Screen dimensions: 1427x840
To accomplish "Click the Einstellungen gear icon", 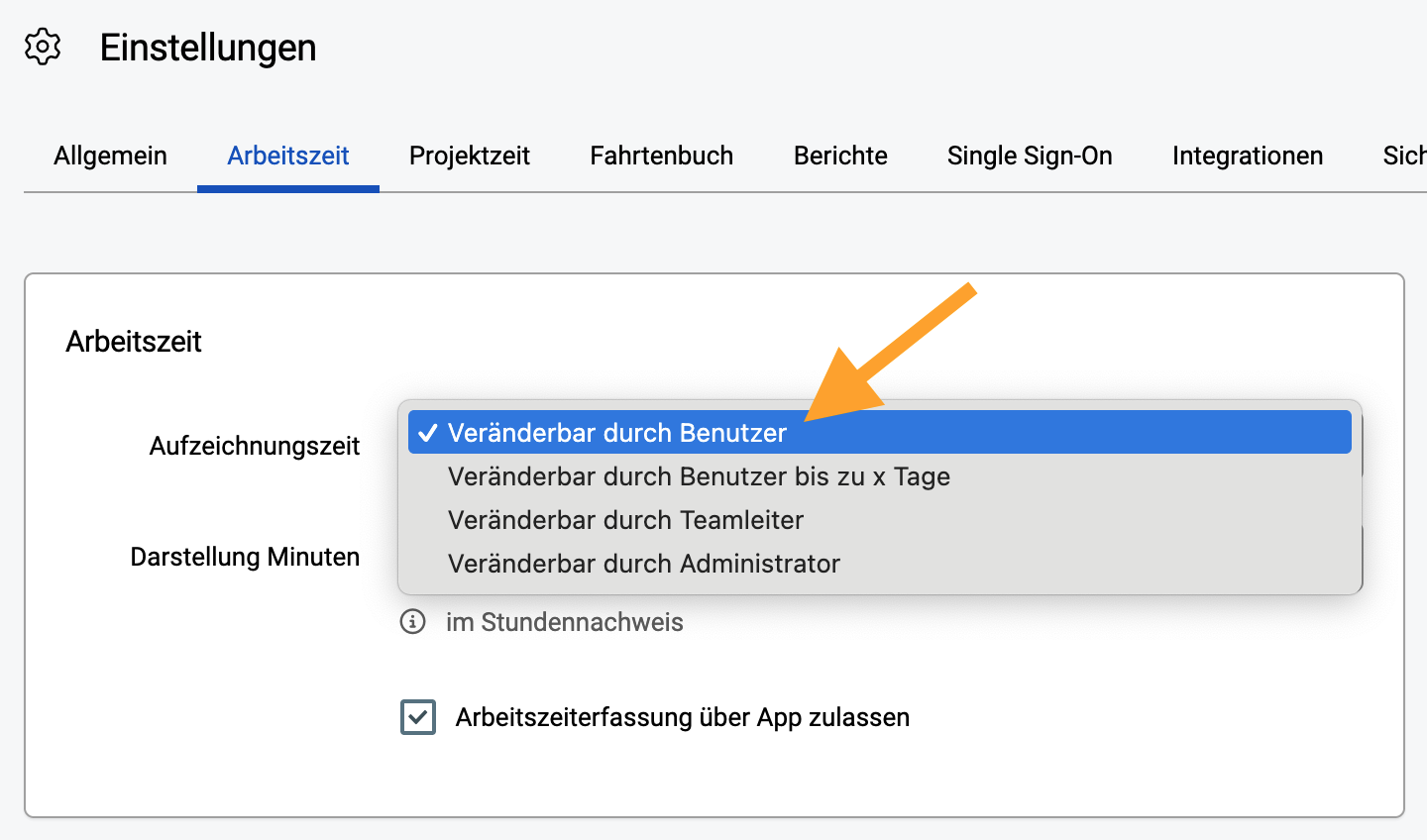I will [x=43, y=47].
